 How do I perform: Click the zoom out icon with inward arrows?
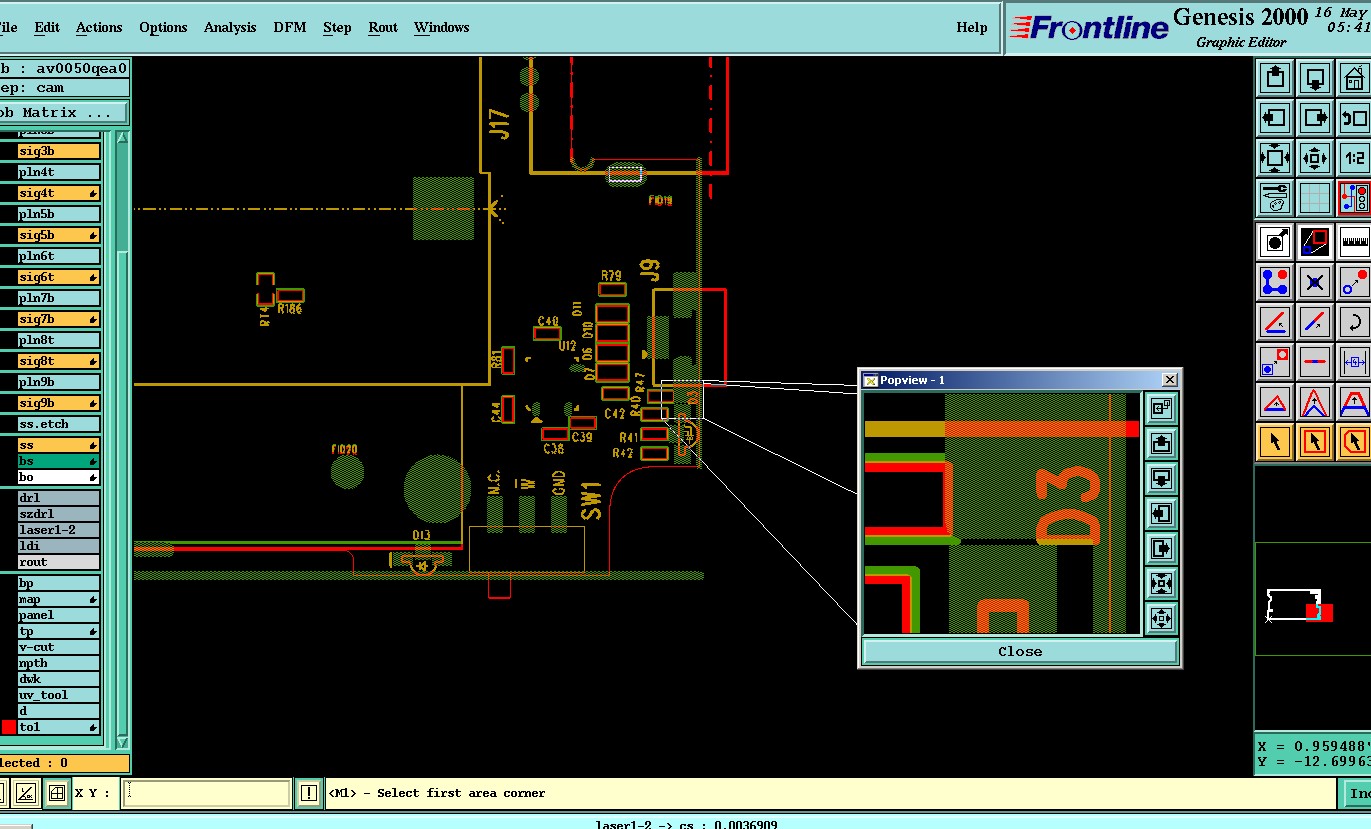tap(1315, 157)
